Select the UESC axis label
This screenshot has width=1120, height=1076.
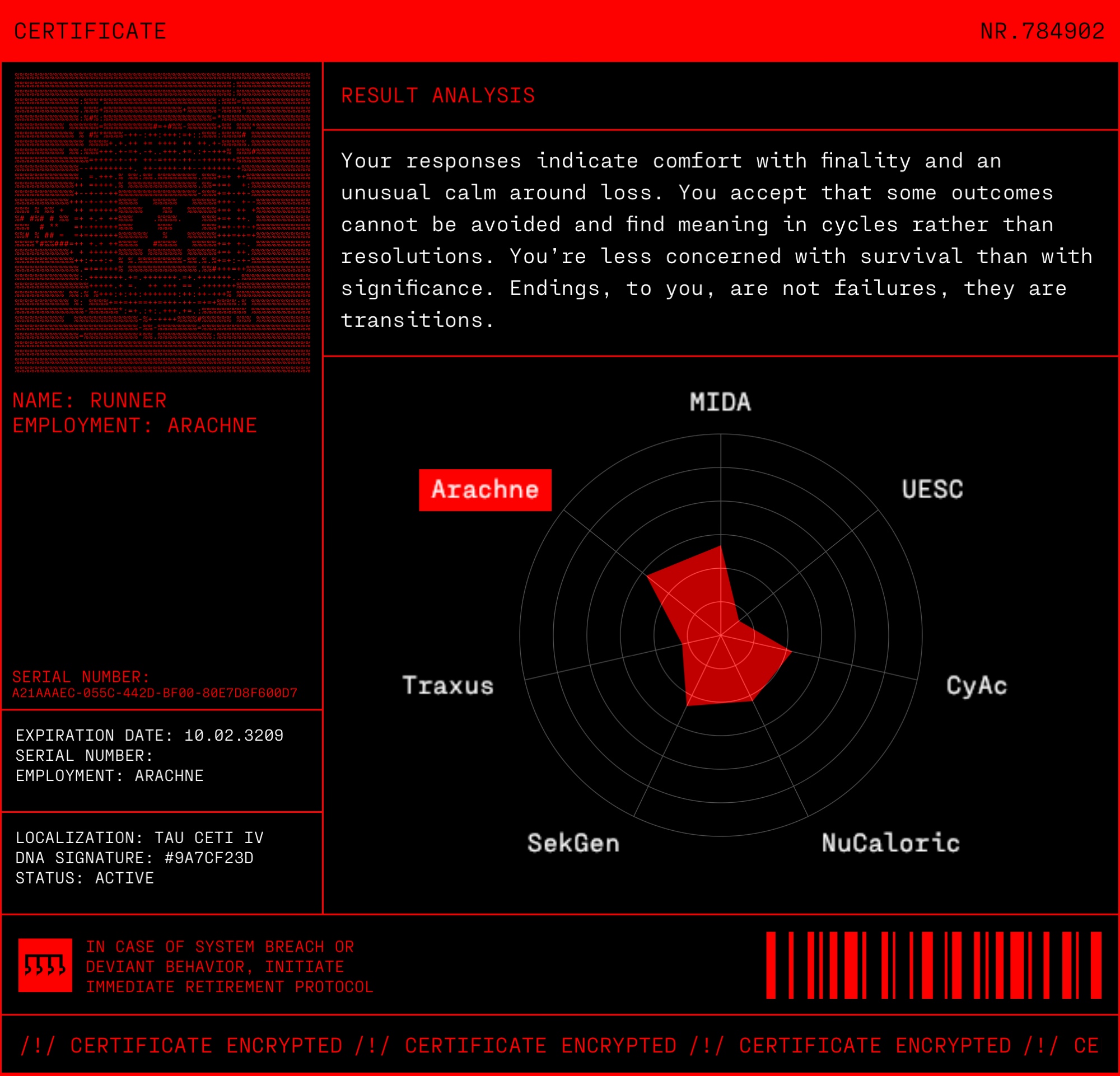coord(932,489)
